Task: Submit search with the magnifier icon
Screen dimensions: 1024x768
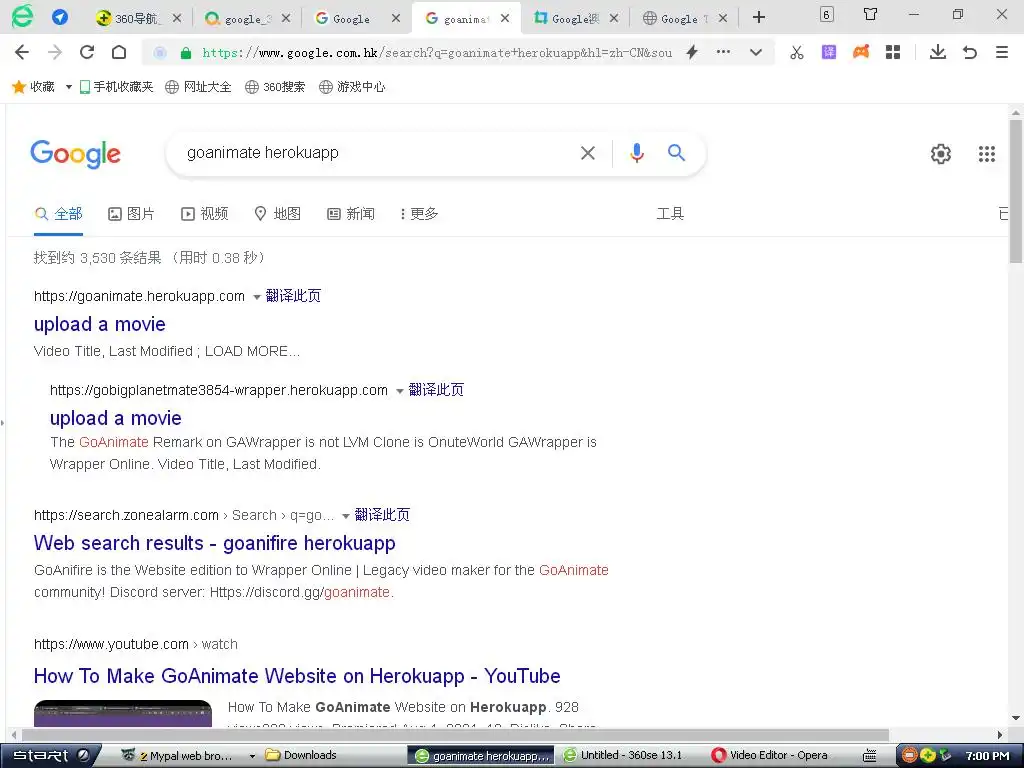Action: [x=677, y=153]
